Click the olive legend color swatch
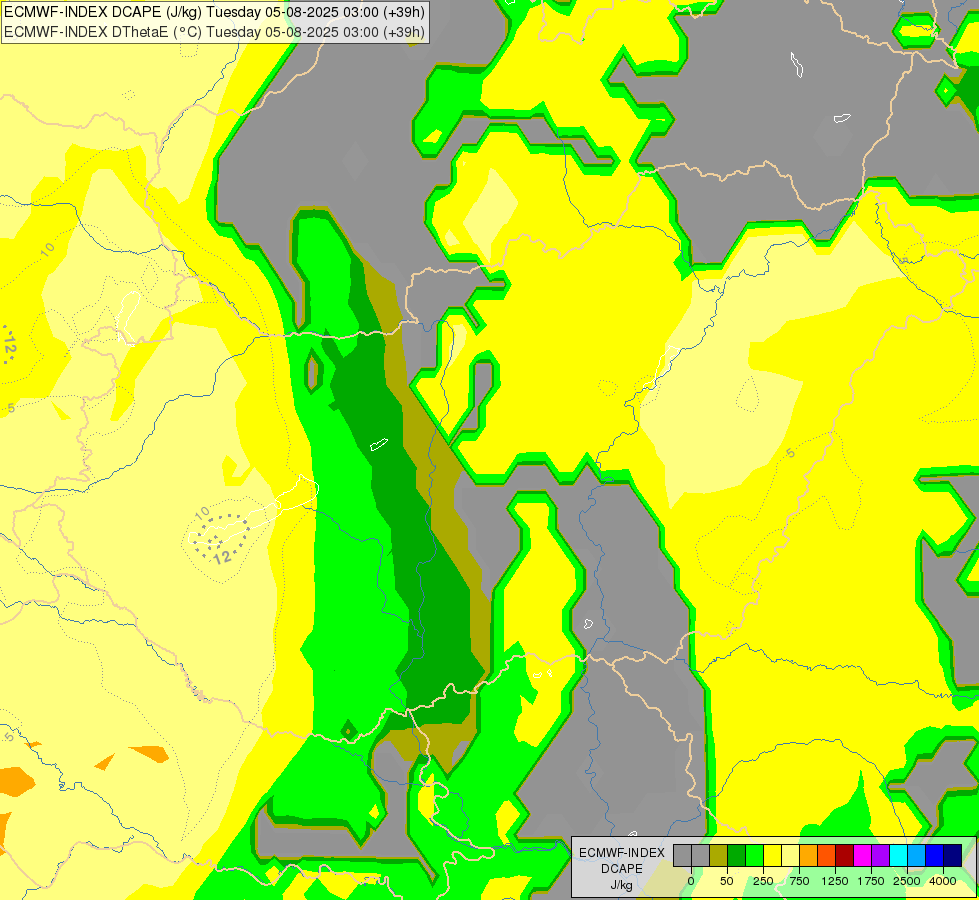Image resolution: width=979 pixels, height=900 pixels. (x=719, y=855)
